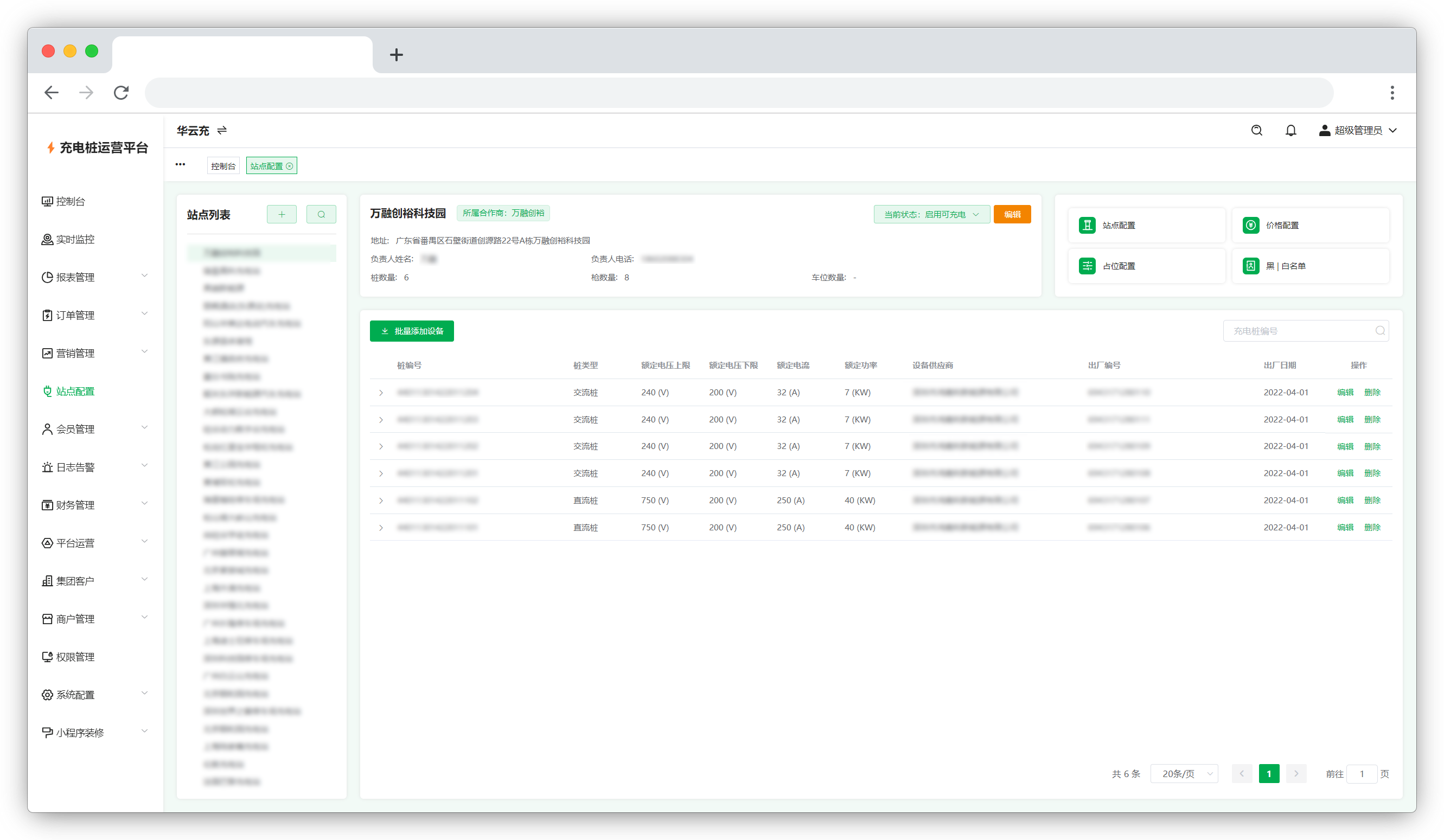Open the 占位配置 card icon
Screen dimensions: 1444x840
click(1087, 266)
